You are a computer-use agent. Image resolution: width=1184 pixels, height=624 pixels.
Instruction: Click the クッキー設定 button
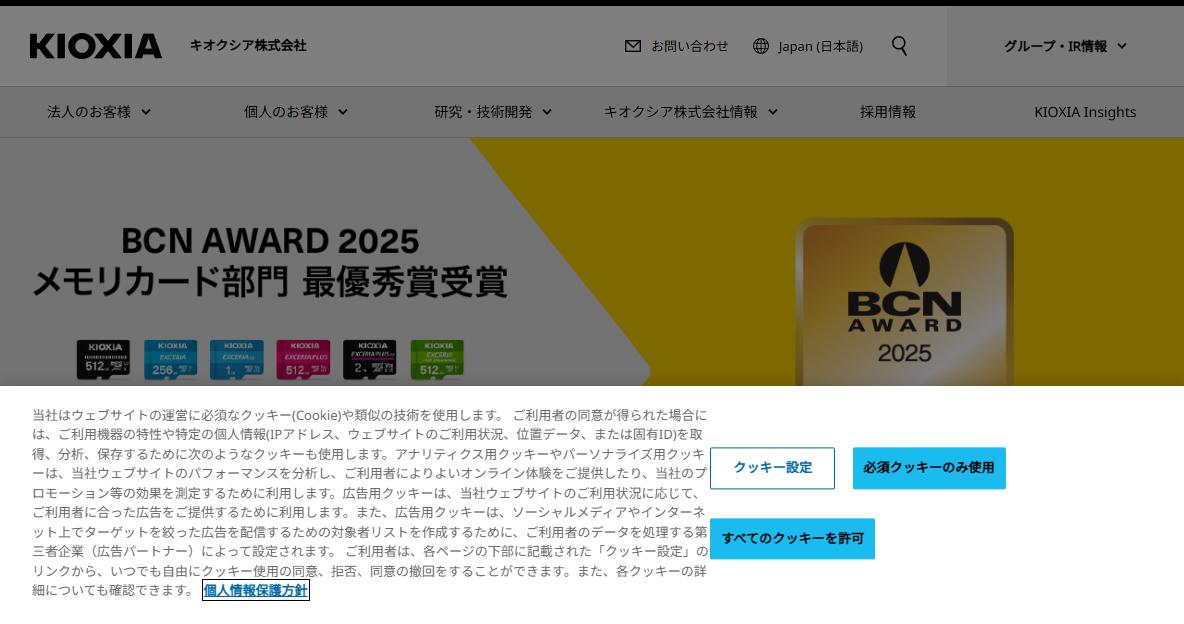tap(772, 468)
